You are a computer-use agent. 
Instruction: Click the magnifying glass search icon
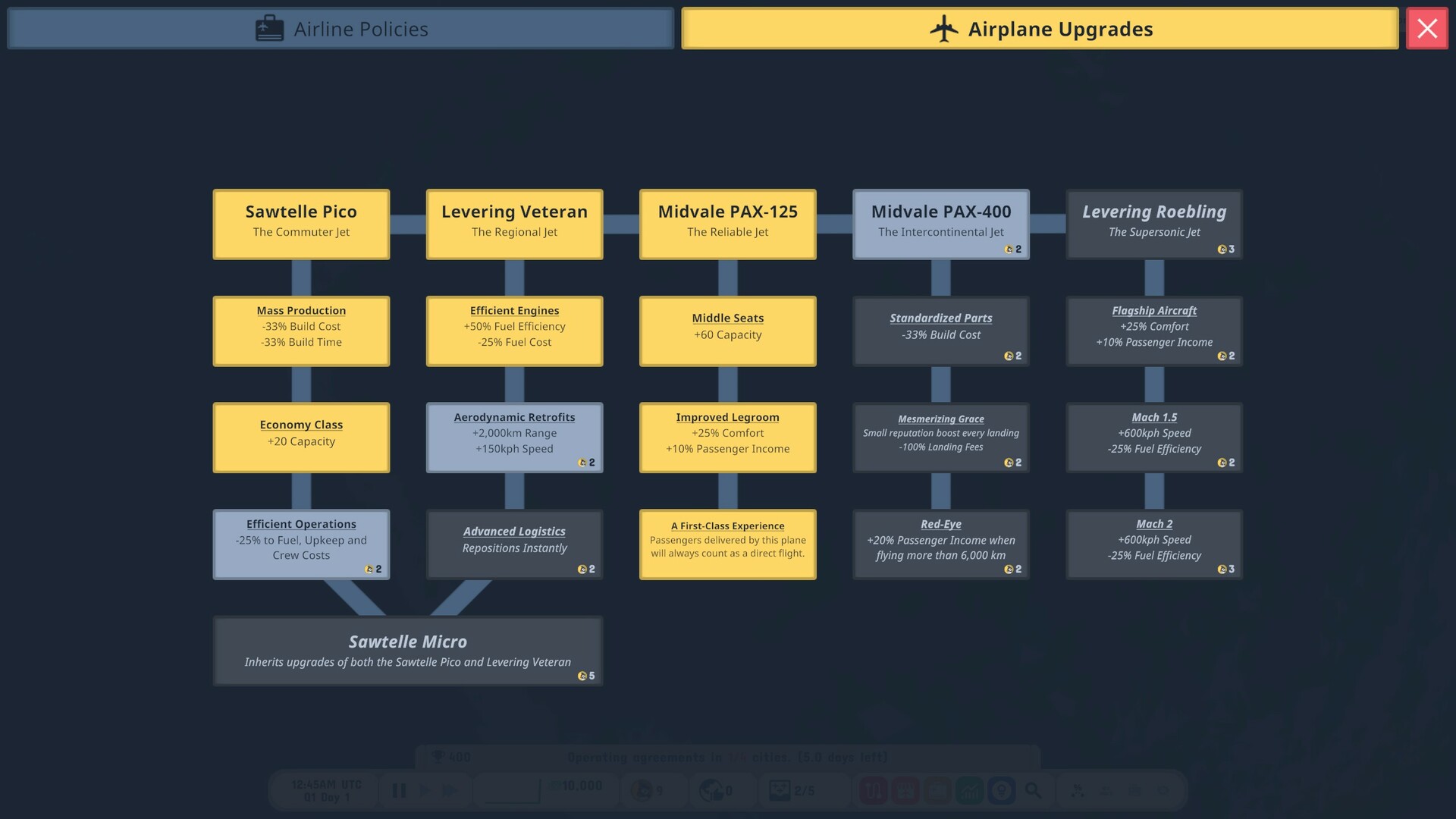coord(1033,791)
